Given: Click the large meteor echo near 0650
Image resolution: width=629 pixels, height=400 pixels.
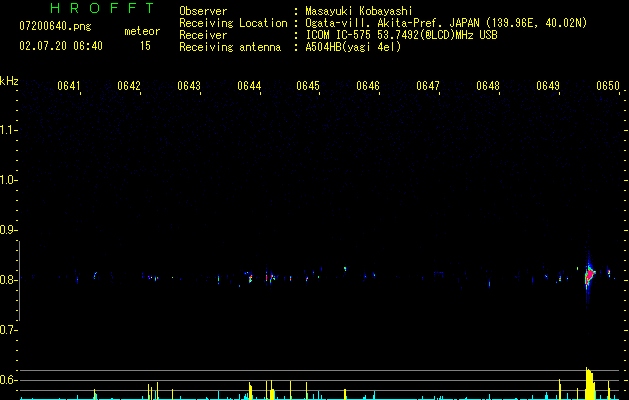Looking at the screenshot, I should point(589,276).
